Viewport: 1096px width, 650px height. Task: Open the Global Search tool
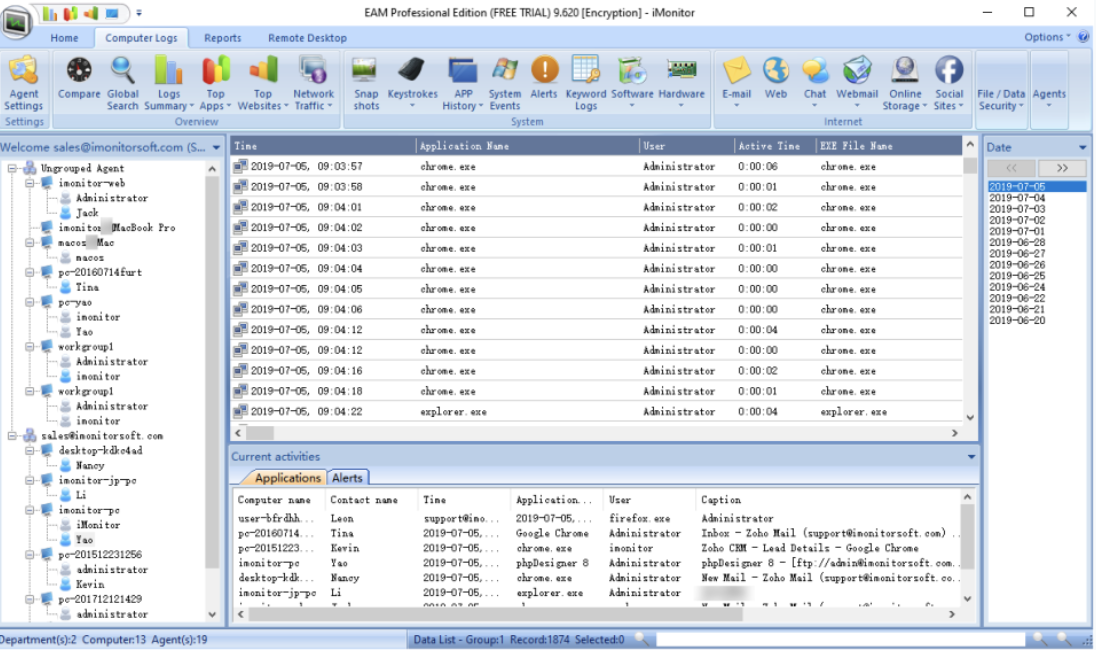[x=122, y=80]
